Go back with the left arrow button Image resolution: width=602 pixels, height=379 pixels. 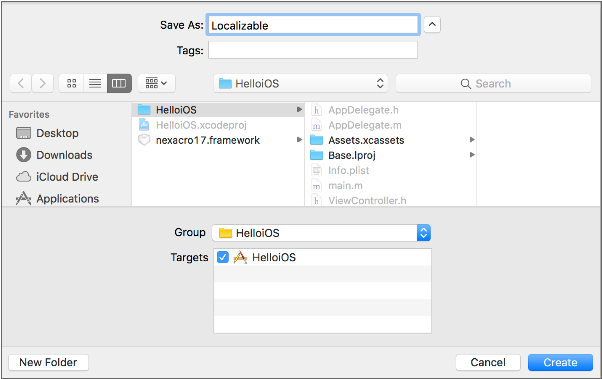(x=21, y=83)
